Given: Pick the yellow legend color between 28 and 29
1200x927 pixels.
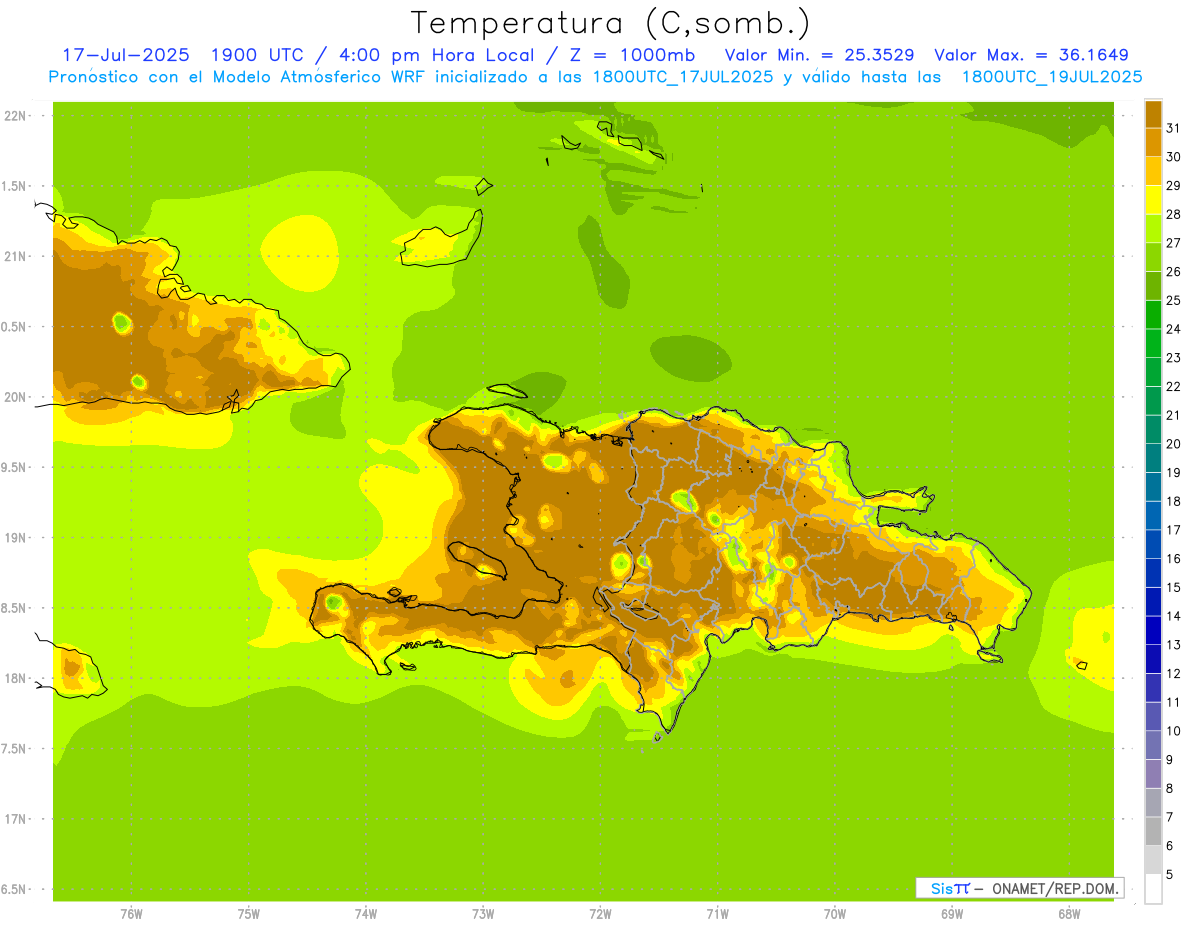Looking at the screenshot, I should tap(1153, 199).
